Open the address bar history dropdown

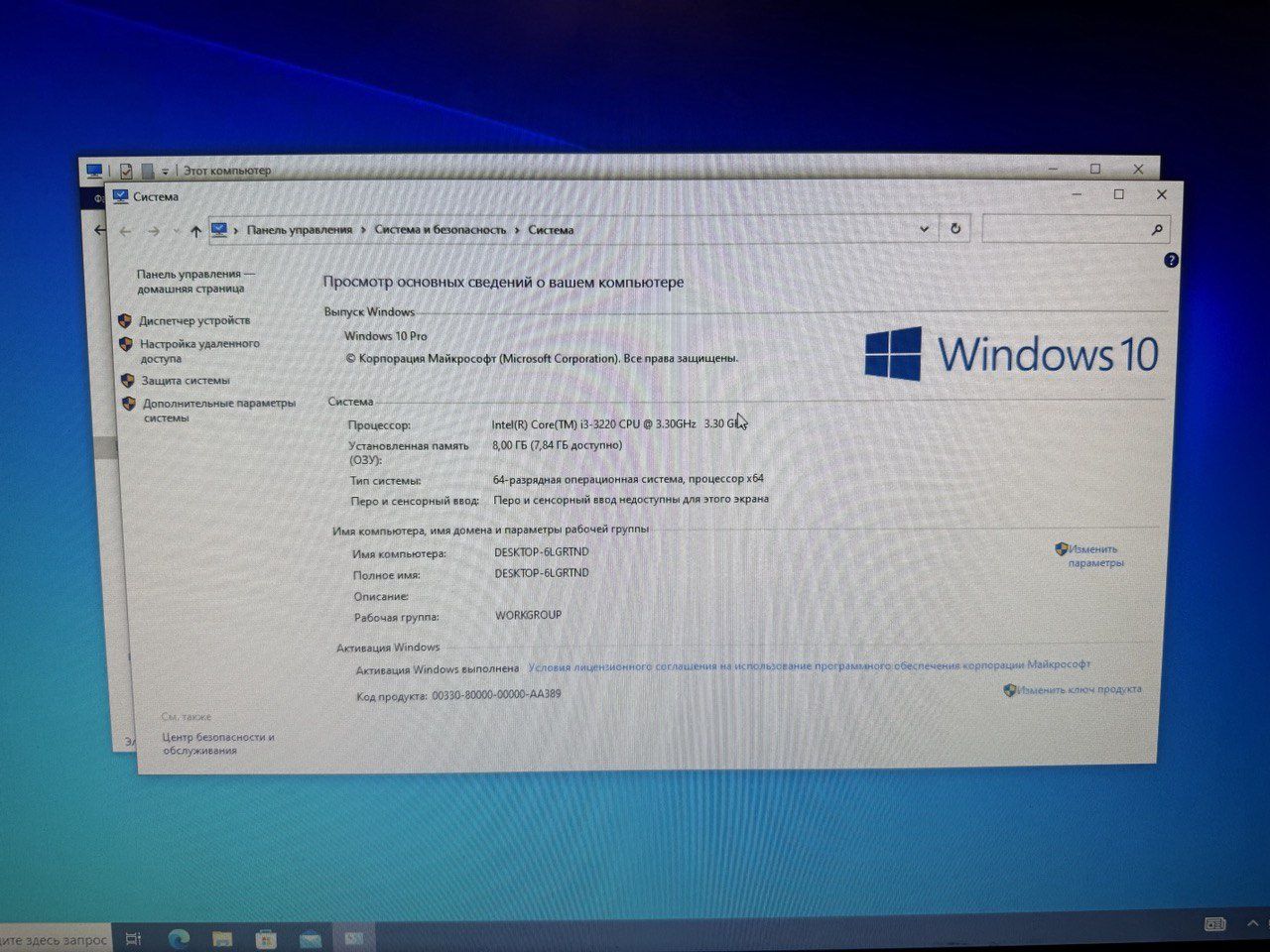coord(924,229)
